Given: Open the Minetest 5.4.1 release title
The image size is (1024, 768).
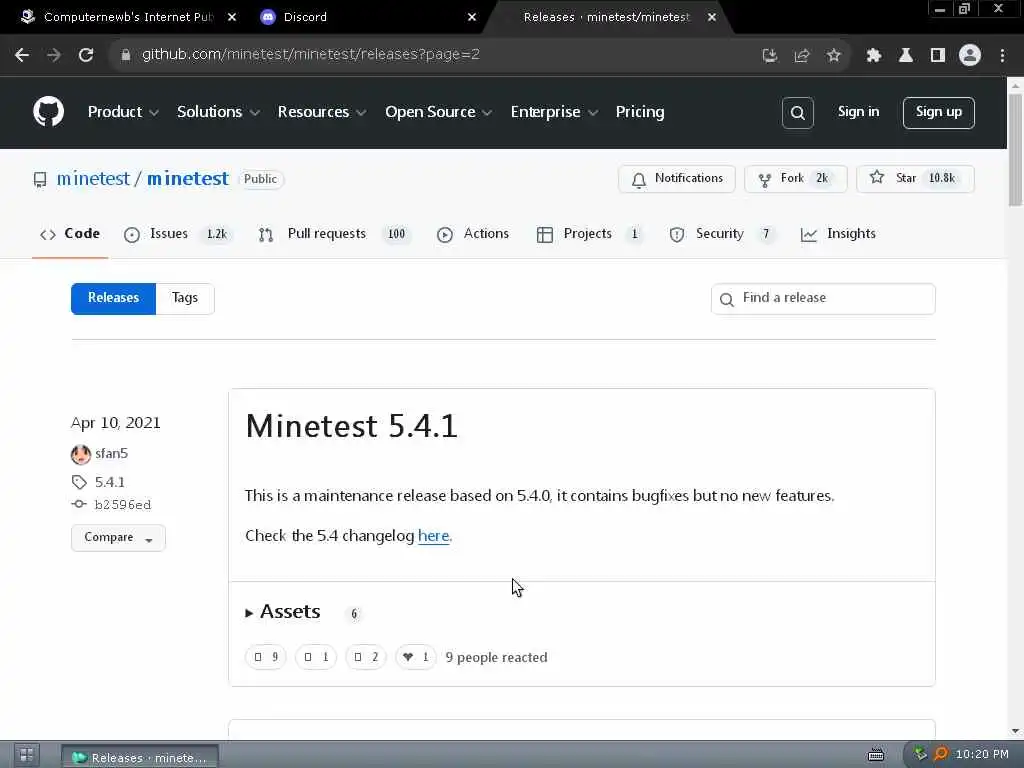Looking at the screenshot, I should [351, 426].
